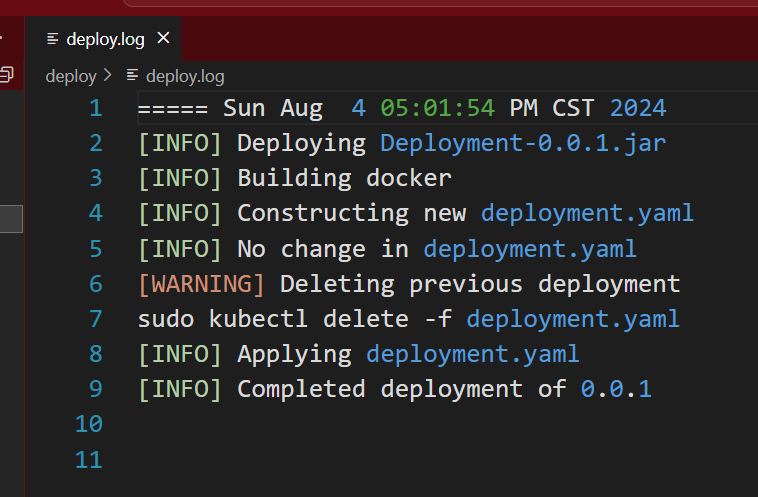Click the highlighted item in the left sidebar
This screenshot has width=758, height=497.
pos(11,219)
